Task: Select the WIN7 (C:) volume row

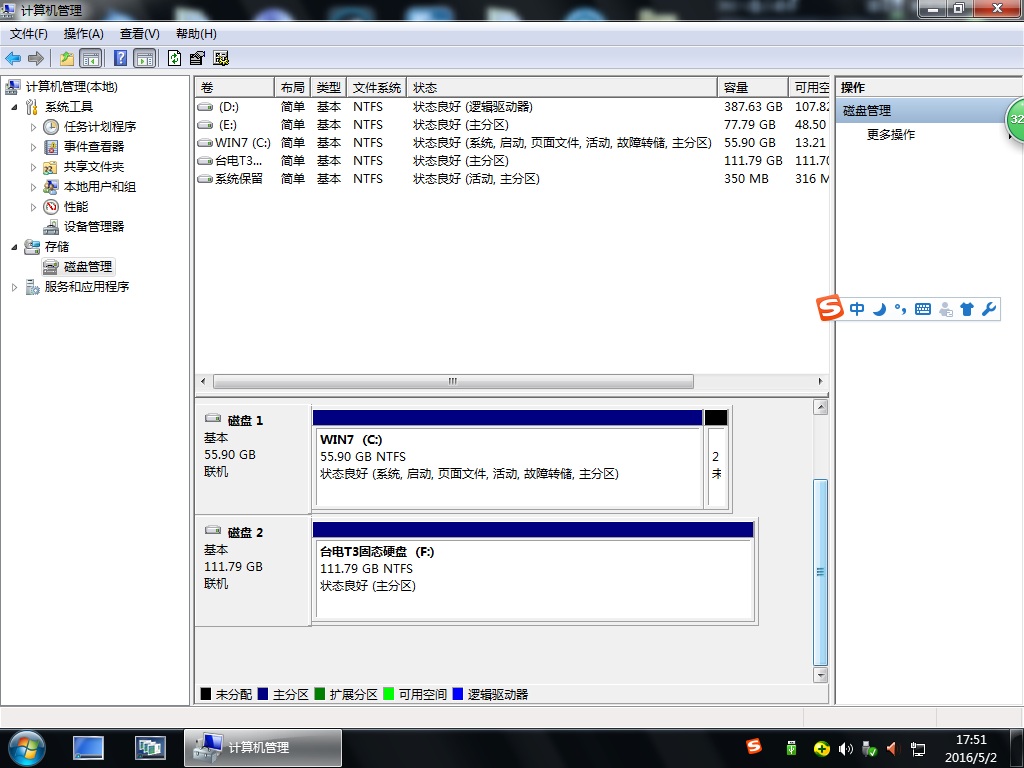Action: pos(512,142)
